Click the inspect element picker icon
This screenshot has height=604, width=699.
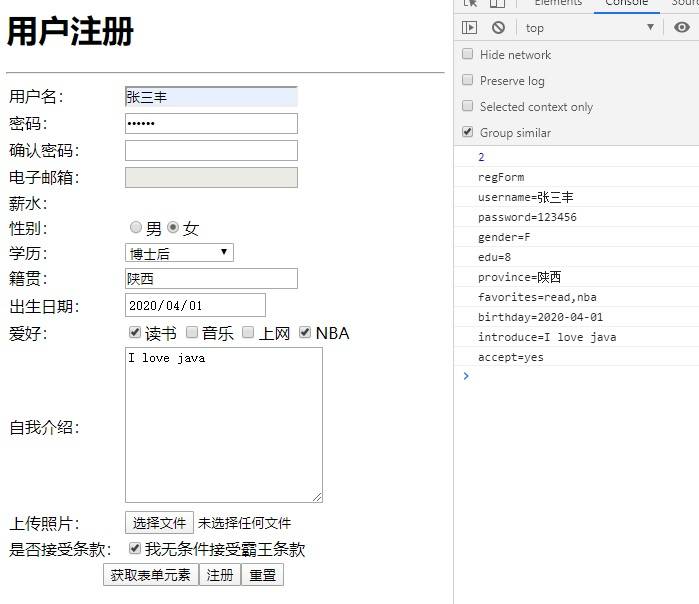point(470,4)
